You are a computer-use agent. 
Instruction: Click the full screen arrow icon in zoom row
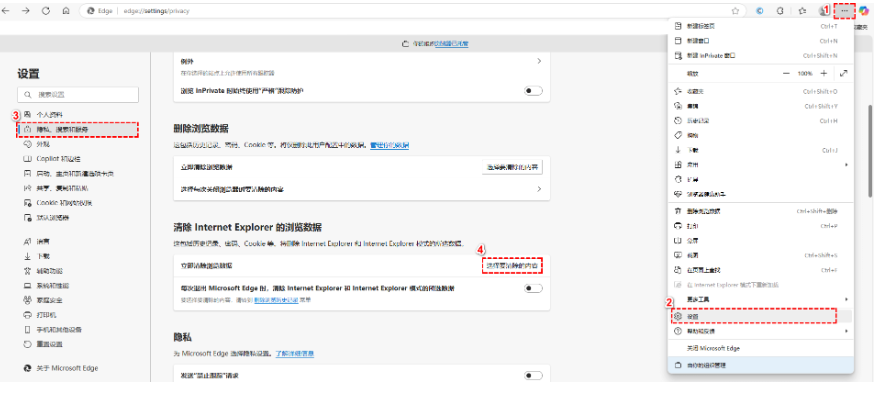843,73
